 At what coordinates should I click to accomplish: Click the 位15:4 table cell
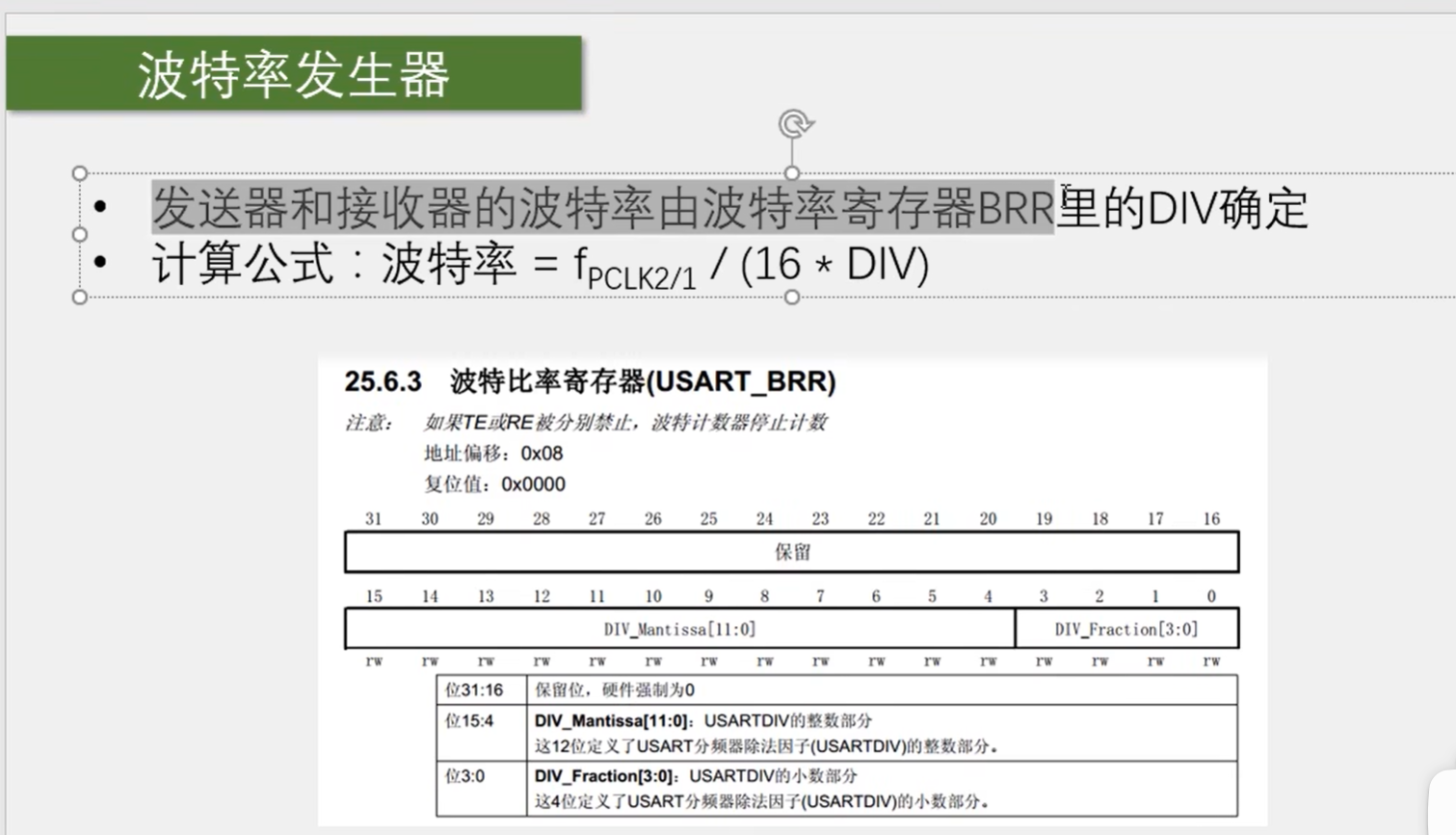pyautogui.click(x=482, y=733)
